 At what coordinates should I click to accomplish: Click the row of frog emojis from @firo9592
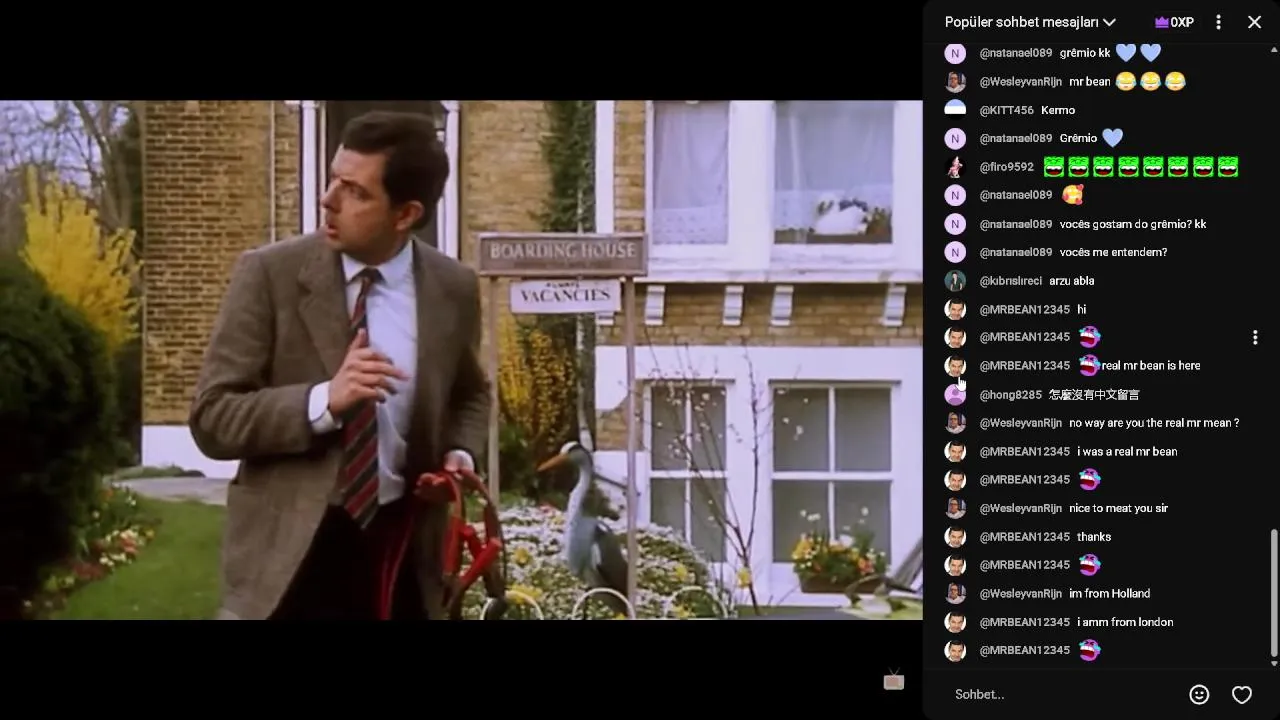click(1141, 167)
